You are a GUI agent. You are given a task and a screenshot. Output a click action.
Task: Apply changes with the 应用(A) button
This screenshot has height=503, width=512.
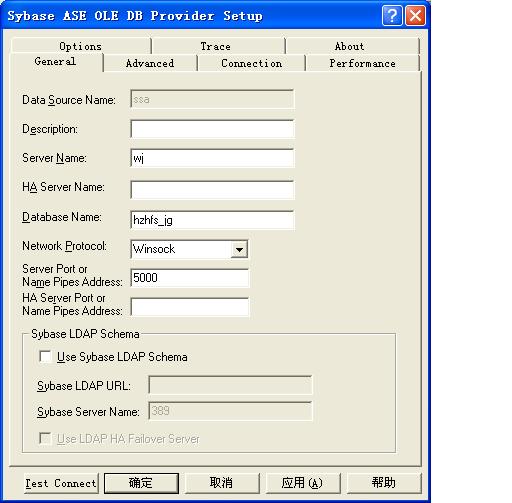coord(303,483)
